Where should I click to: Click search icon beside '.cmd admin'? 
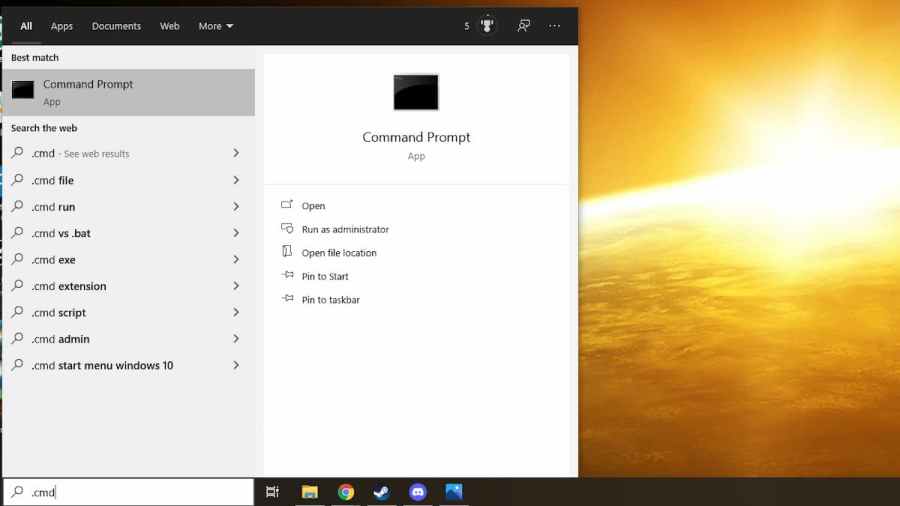tap(18, 338)
